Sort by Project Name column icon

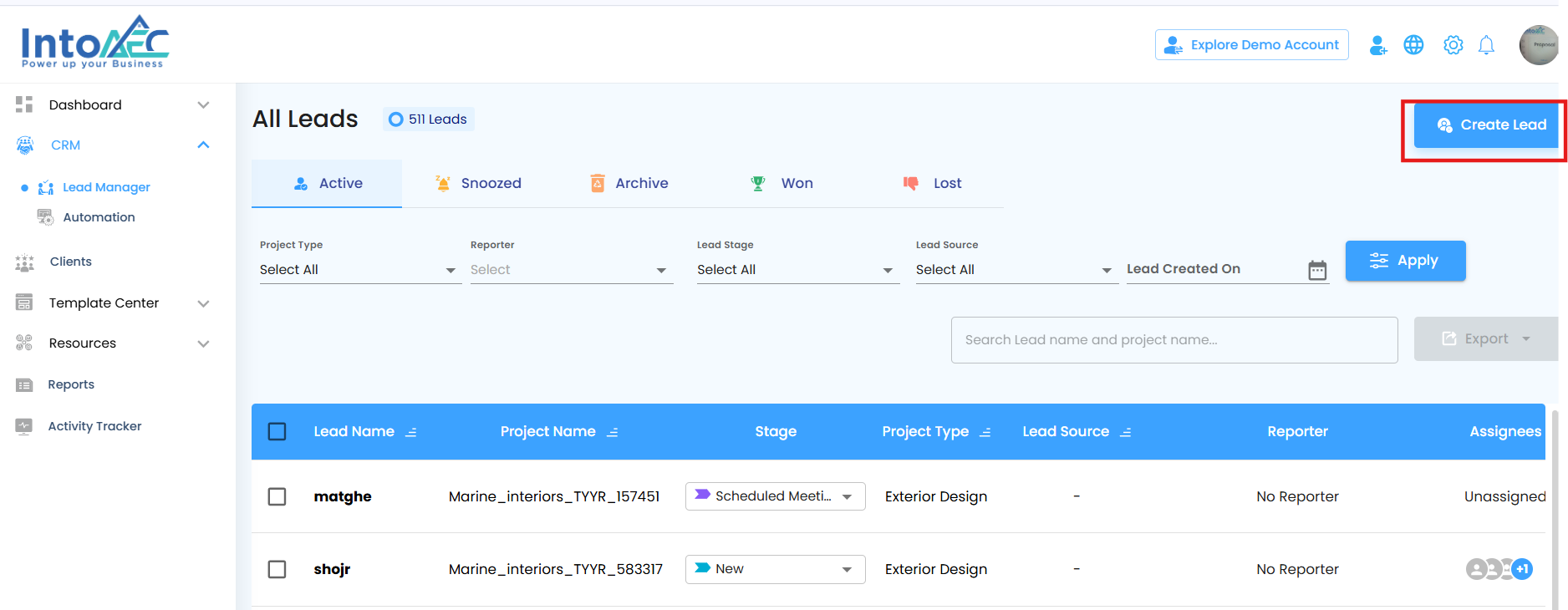(x=612, y=432)
